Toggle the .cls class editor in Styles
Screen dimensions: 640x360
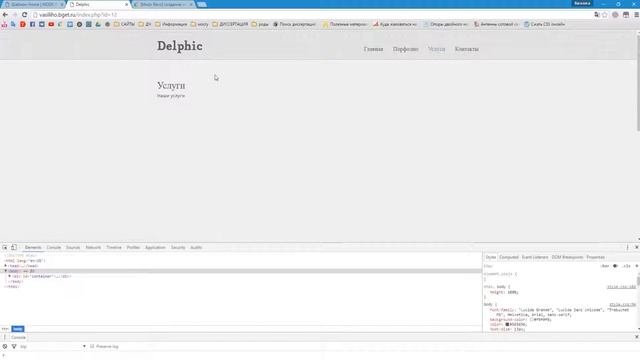coord(627,266)
